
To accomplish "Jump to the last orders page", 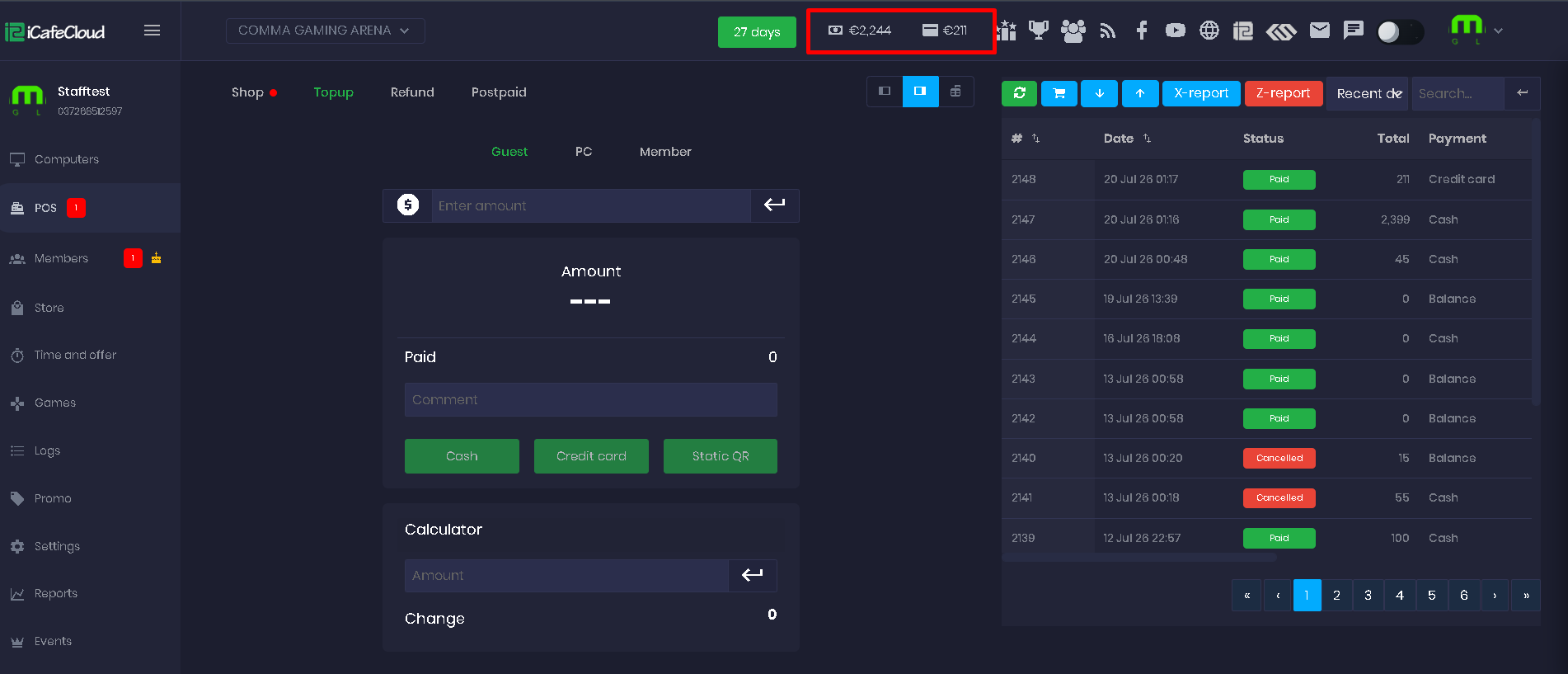I will coord(1526,595).
